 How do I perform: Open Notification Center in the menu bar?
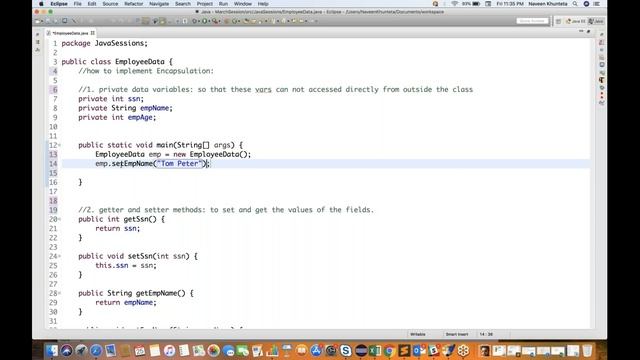click(596, 4)
